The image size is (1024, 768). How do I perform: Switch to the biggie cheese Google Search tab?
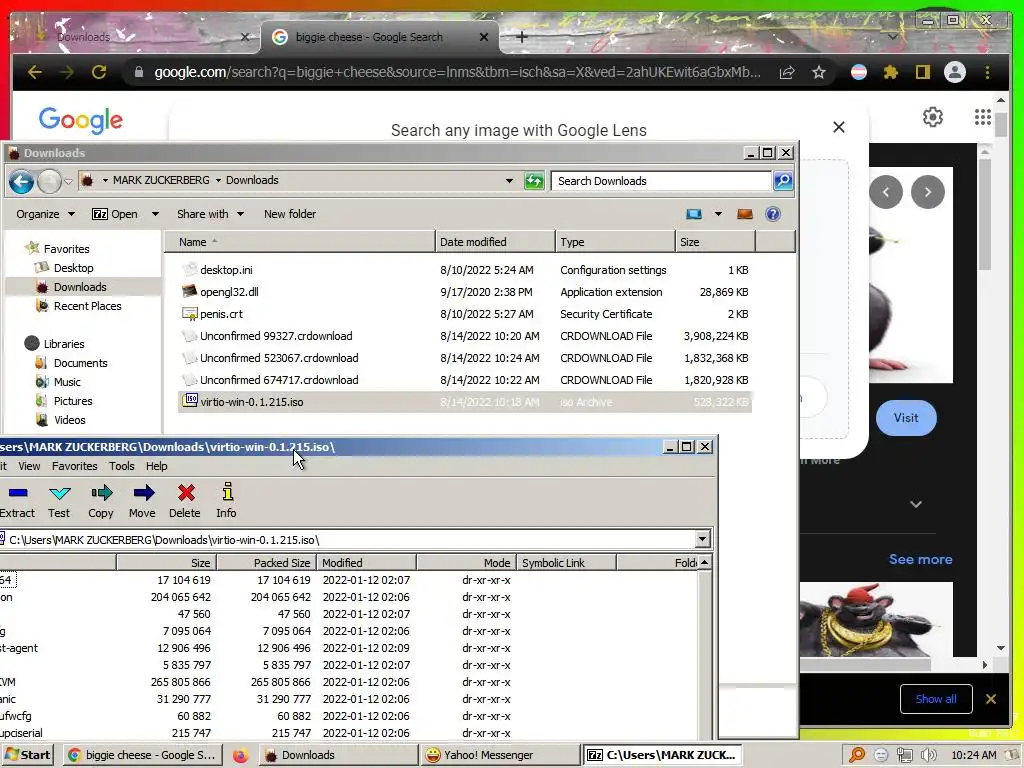coord(379,37)
